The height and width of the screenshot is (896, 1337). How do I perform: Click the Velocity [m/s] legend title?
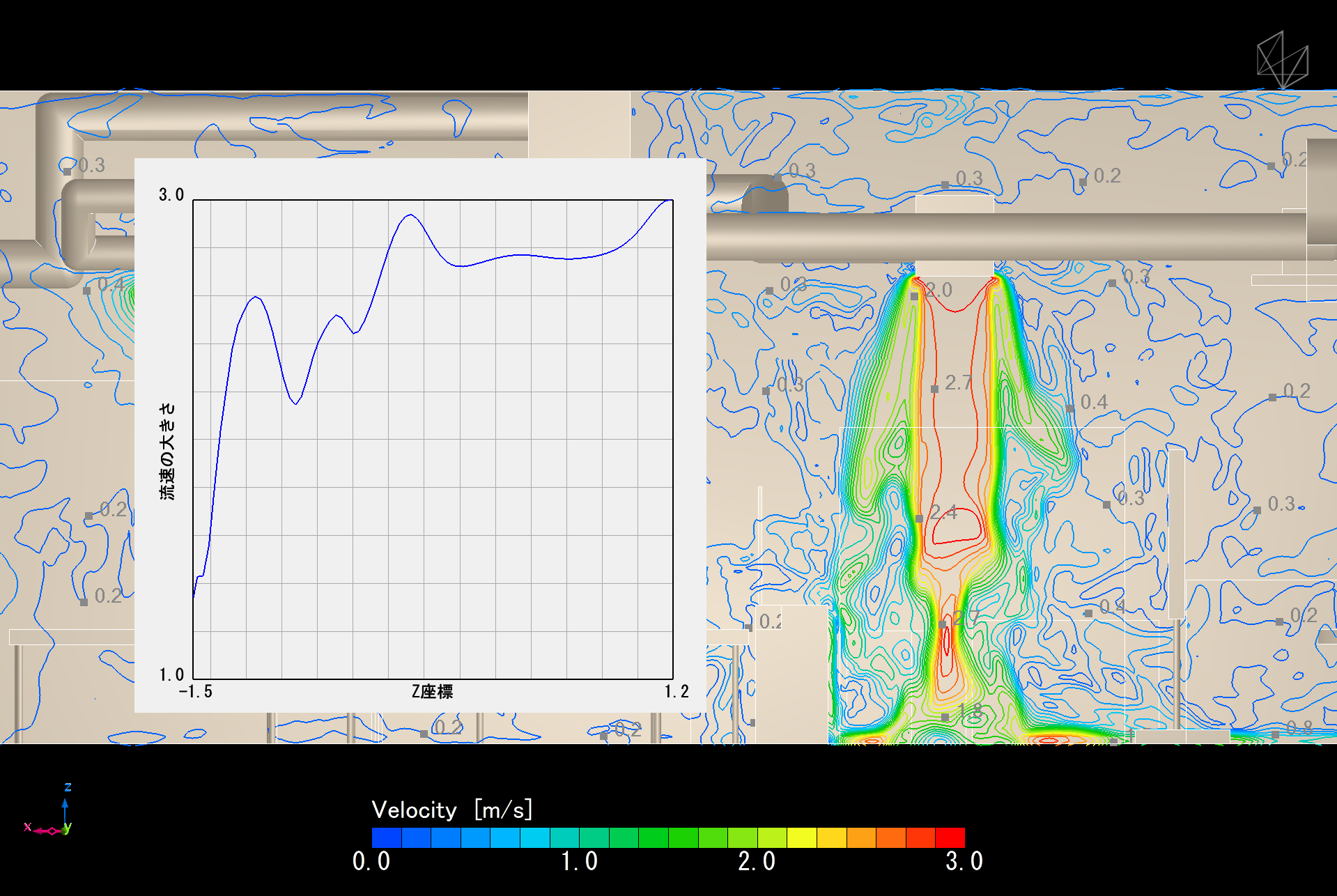click(x=451, y=810)
